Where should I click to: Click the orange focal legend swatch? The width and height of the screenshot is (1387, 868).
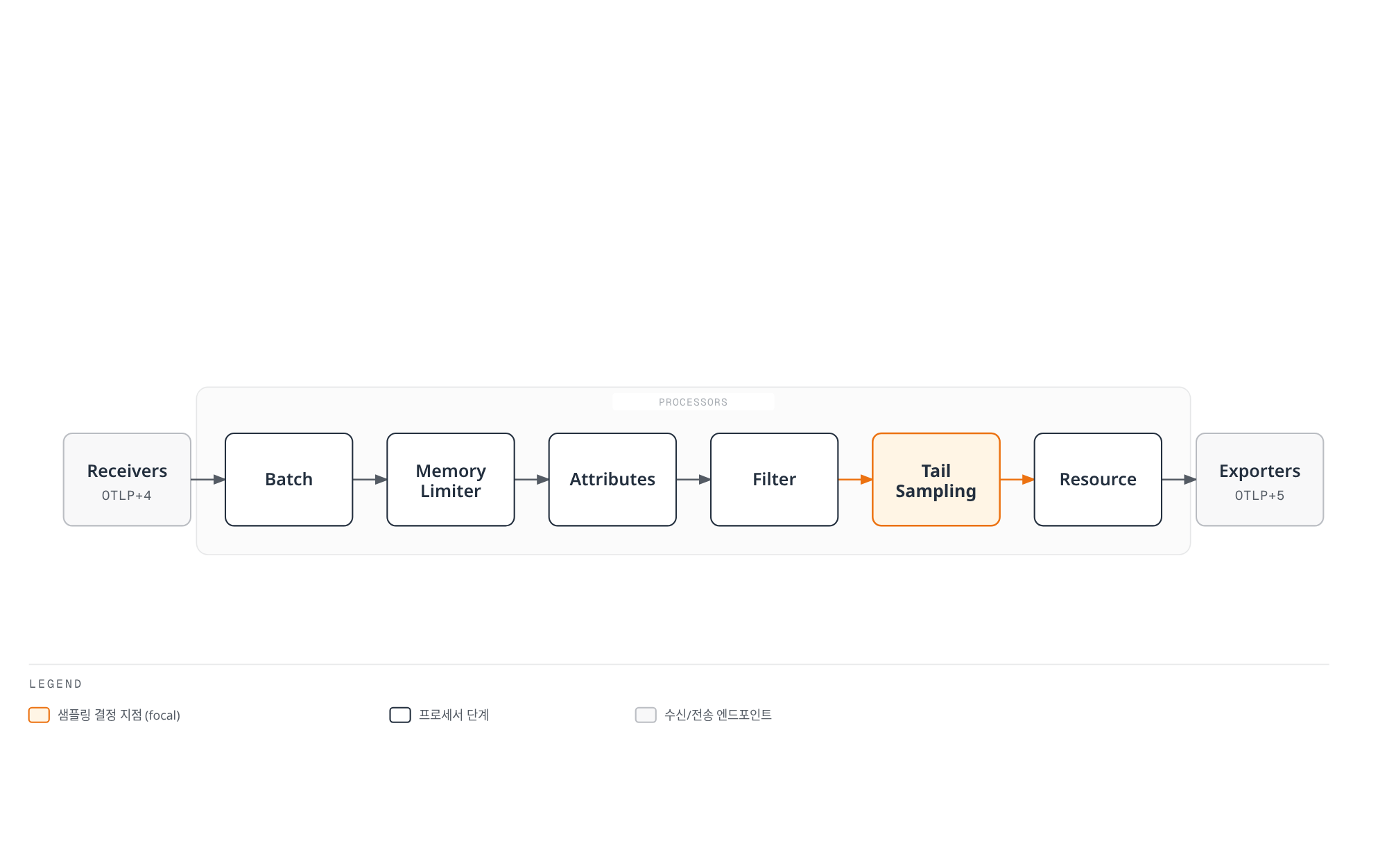[39, 715]
